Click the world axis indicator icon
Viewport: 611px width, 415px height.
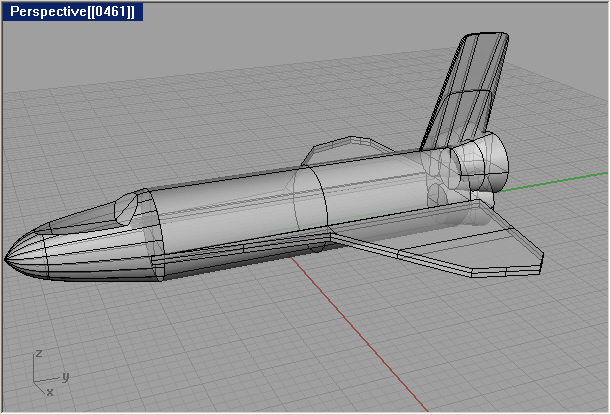(x=50, y=373)
